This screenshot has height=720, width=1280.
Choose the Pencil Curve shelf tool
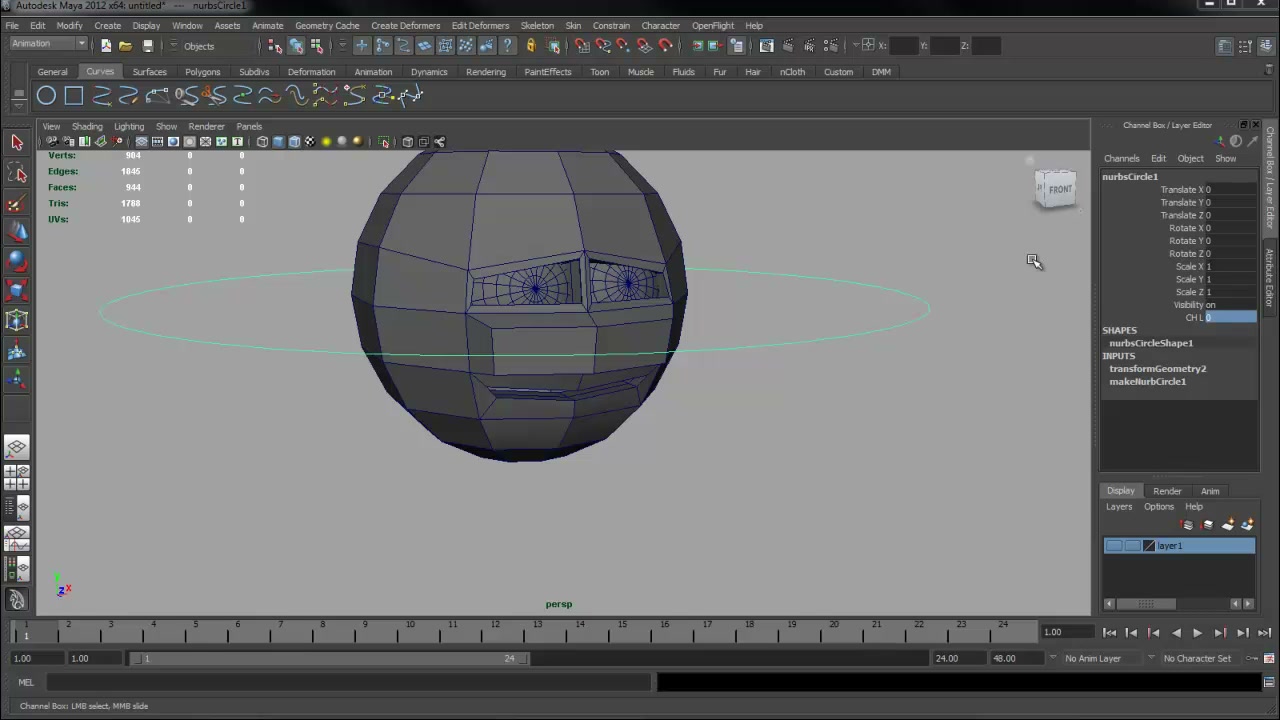coord(129,96)
